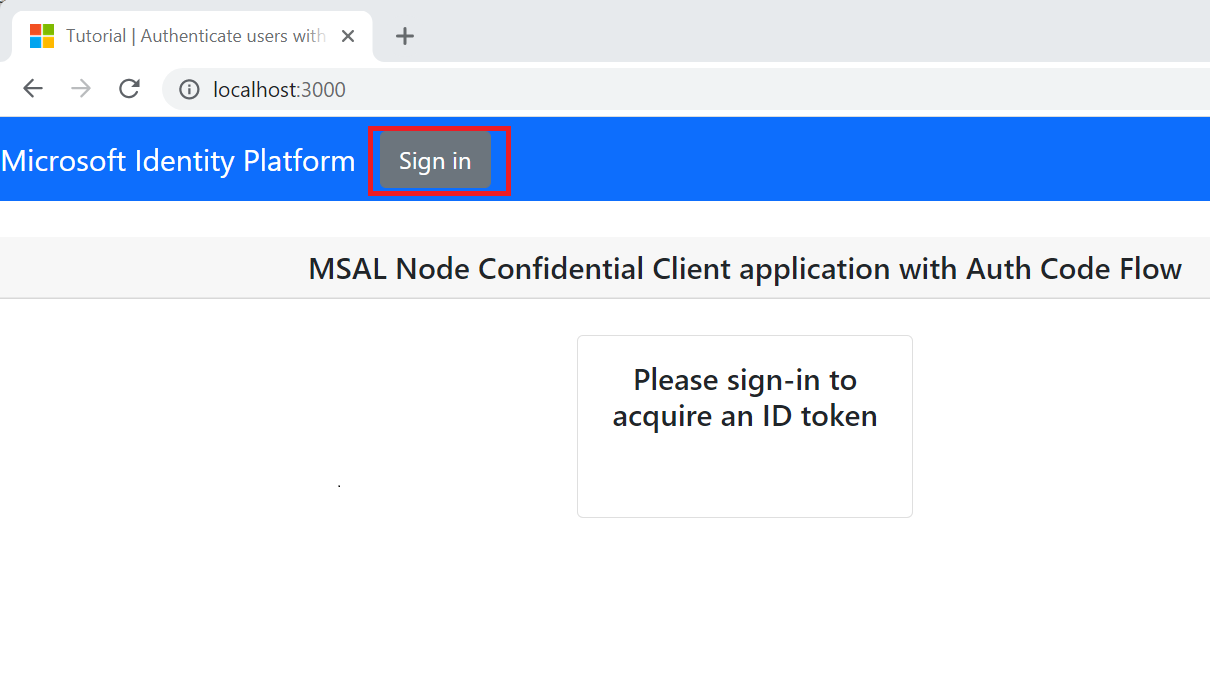The height and width of the screenshot is (684, 1210).
Task: Close the Tutorial tab with its X
Action: tap(348, 36)
